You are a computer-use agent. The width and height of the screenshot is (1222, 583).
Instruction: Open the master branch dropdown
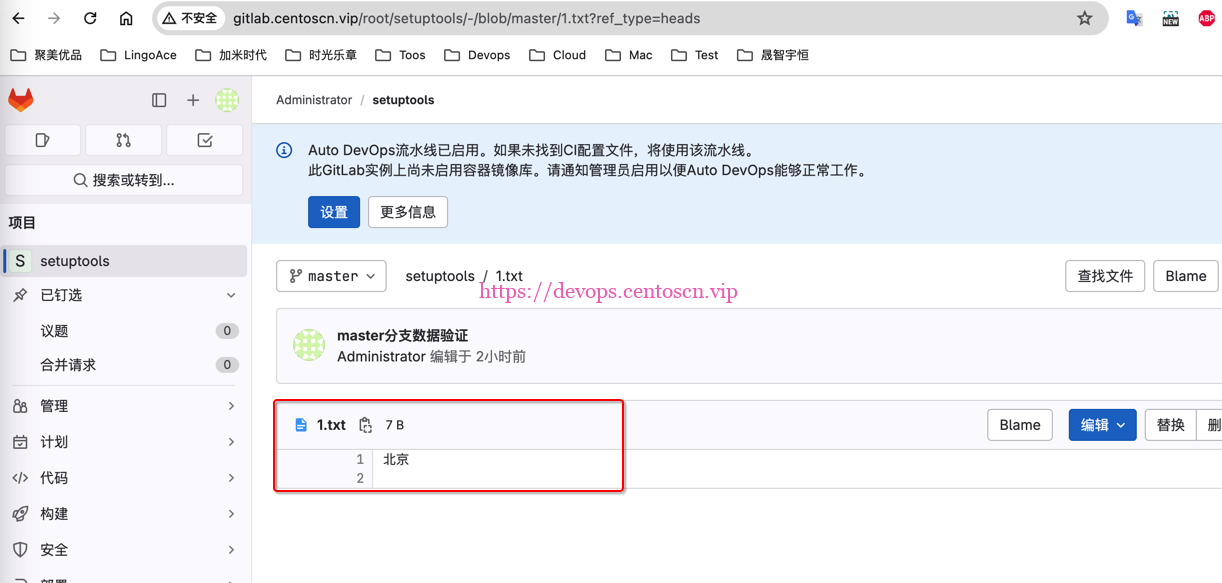(331, 276)
